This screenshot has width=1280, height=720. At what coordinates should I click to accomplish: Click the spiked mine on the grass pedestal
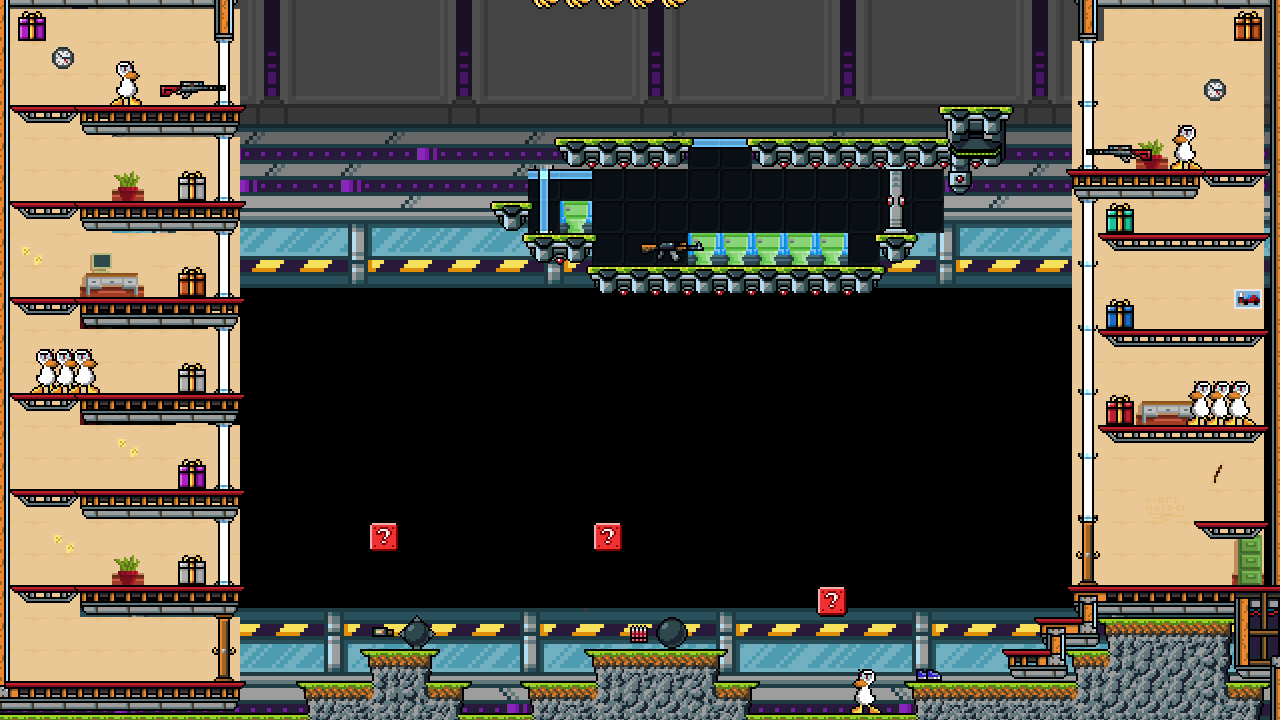[416, 633]
